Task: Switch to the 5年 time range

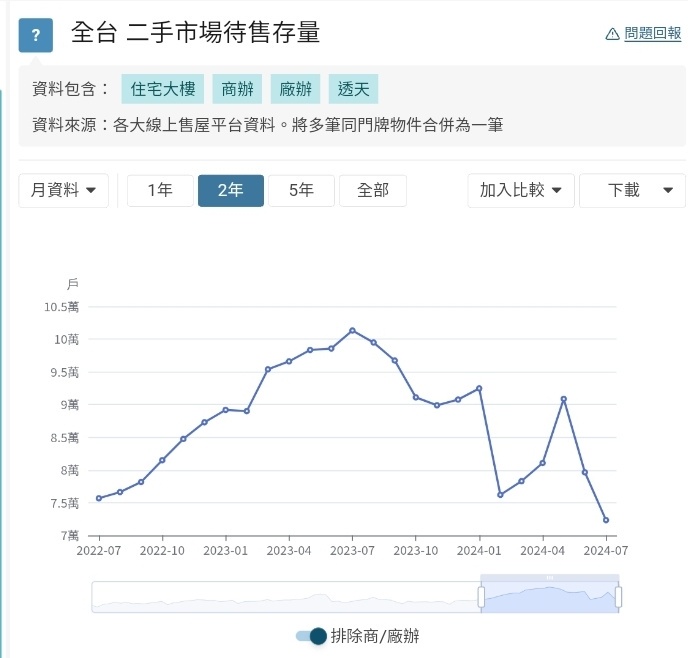Action: (x=301, y=191)
